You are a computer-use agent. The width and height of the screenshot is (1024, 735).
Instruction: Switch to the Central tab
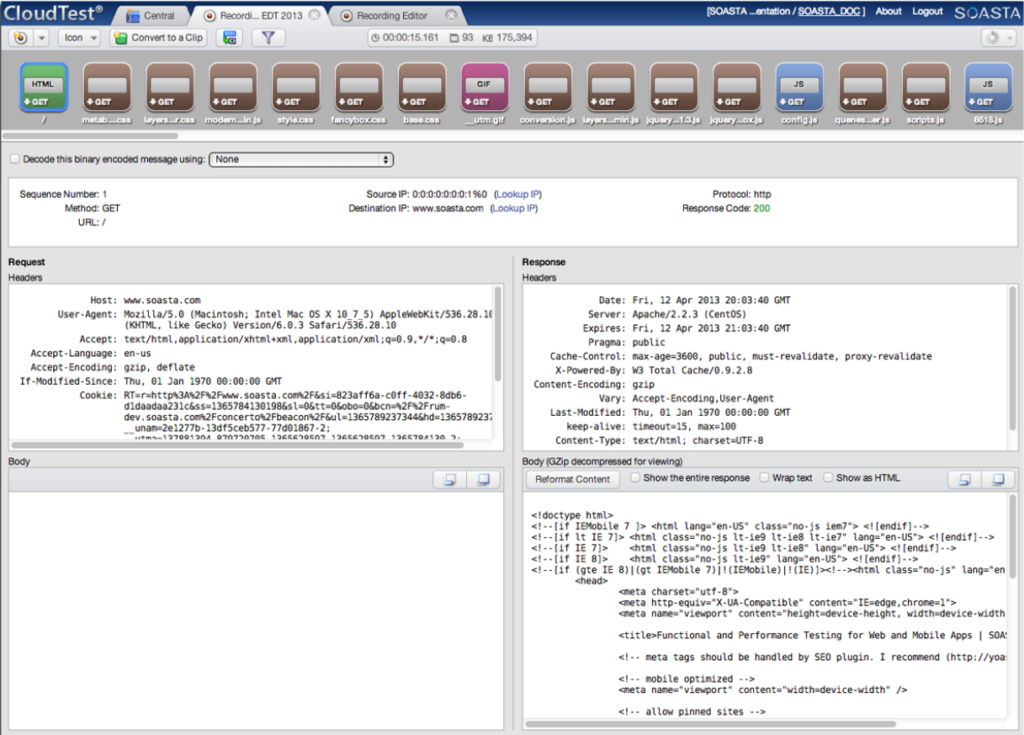tap(151, 16)
